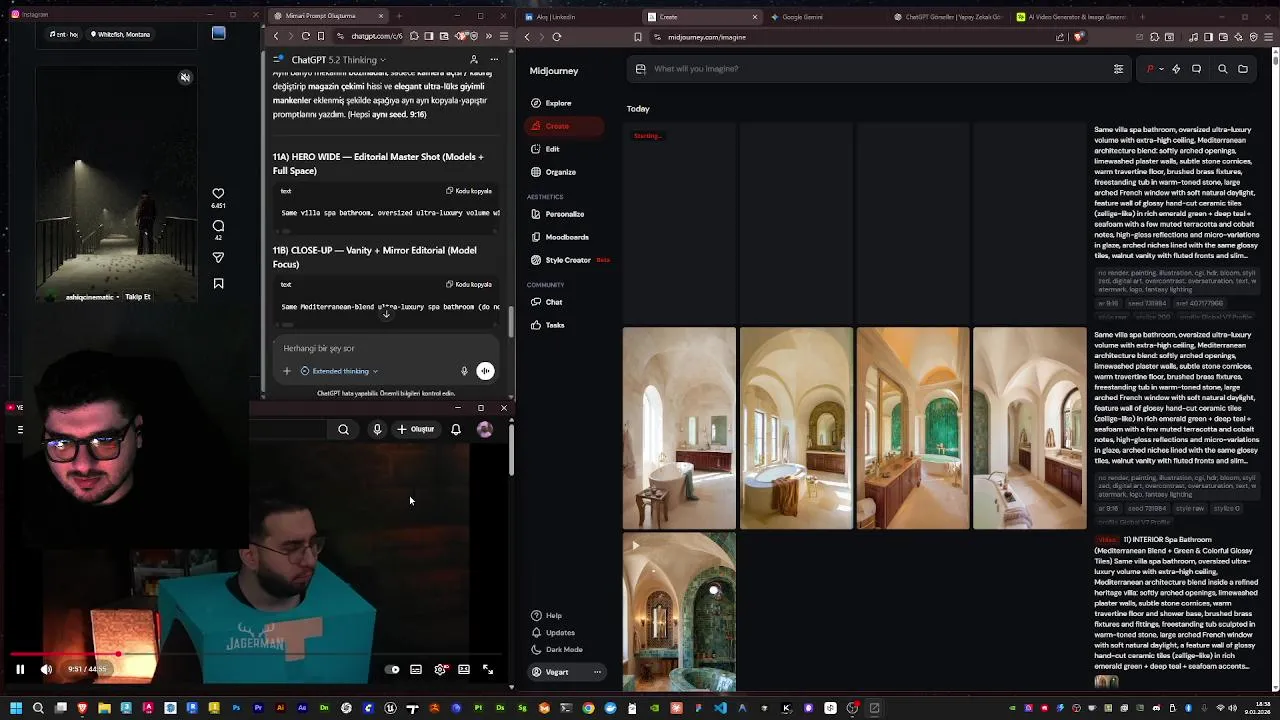Viewport: 1280px width, 720px height.
Task: Toggle YouTube autoplay switch
Action: [393, 669]
